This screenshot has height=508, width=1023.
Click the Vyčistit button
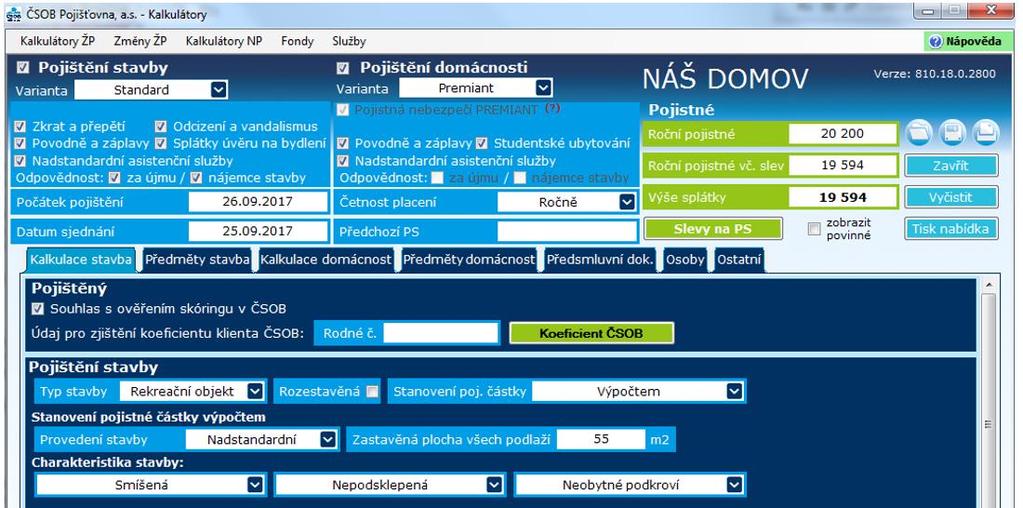(951, 197)
